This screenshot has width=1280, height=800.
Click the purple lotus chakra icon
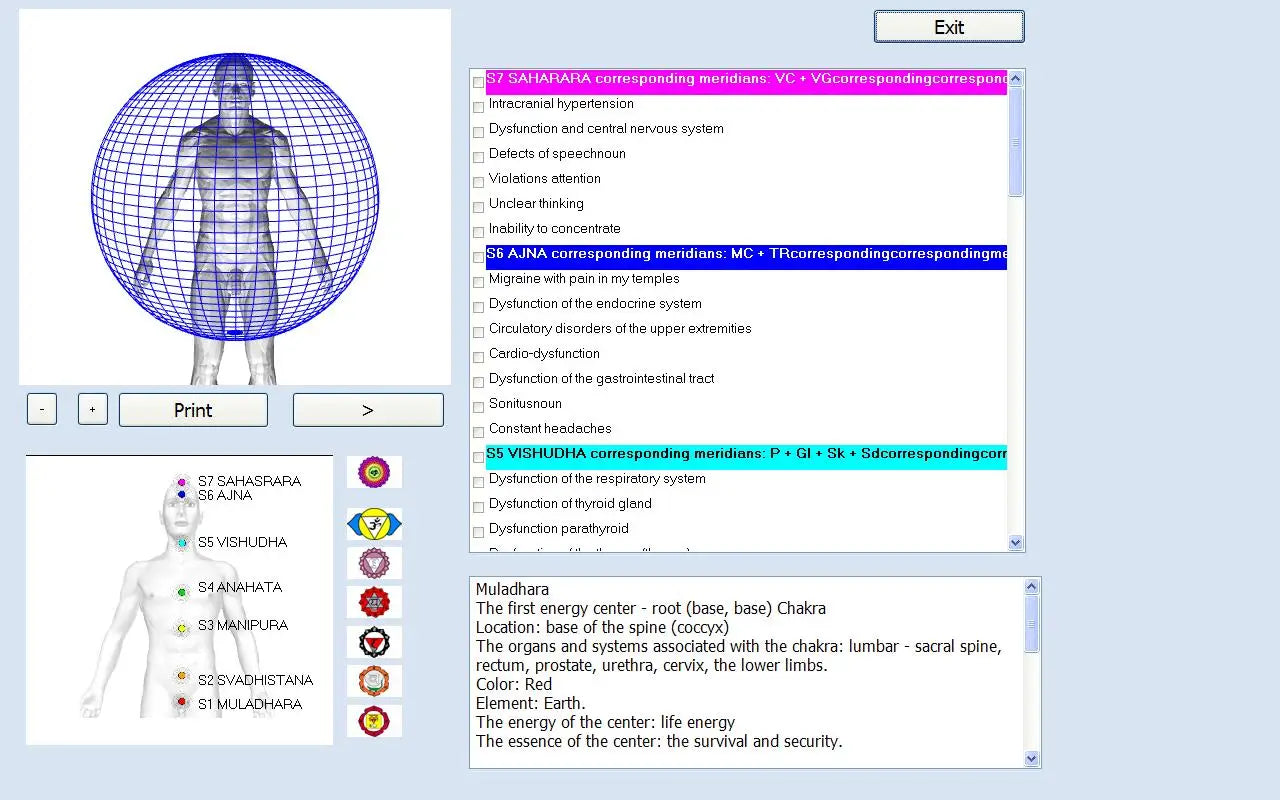click(374, 472)
